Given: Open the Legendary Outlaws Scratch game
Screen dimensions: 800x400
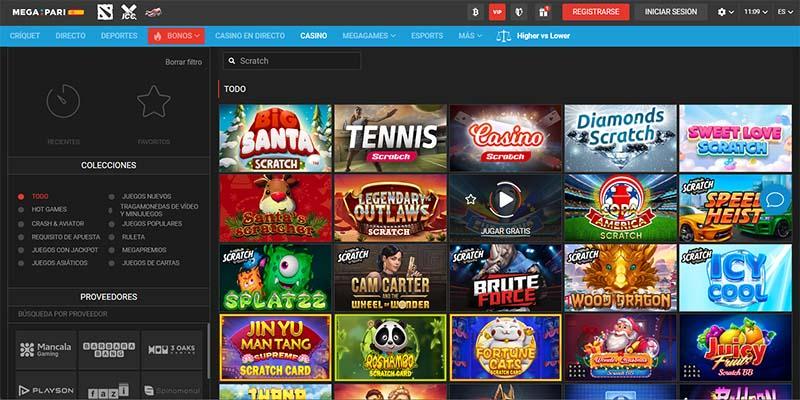Looking at the screenshot, I should 390,208.
